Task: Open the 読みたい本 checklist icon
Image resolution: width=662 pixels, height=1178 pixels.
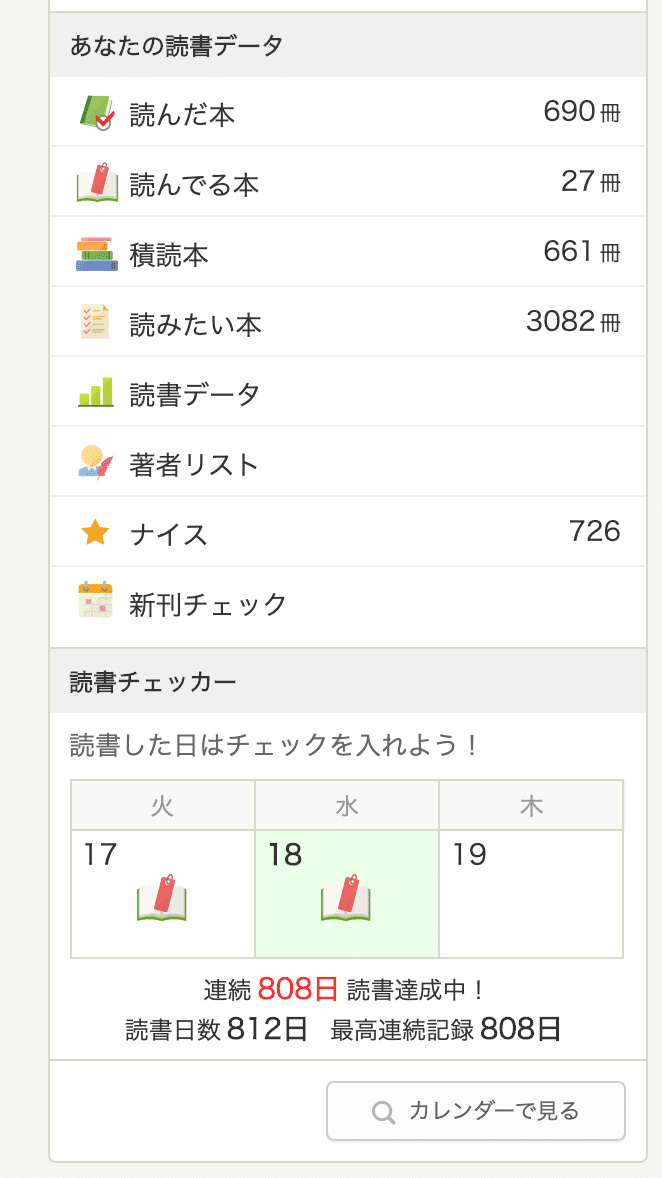Action: [x=95, y=322]
